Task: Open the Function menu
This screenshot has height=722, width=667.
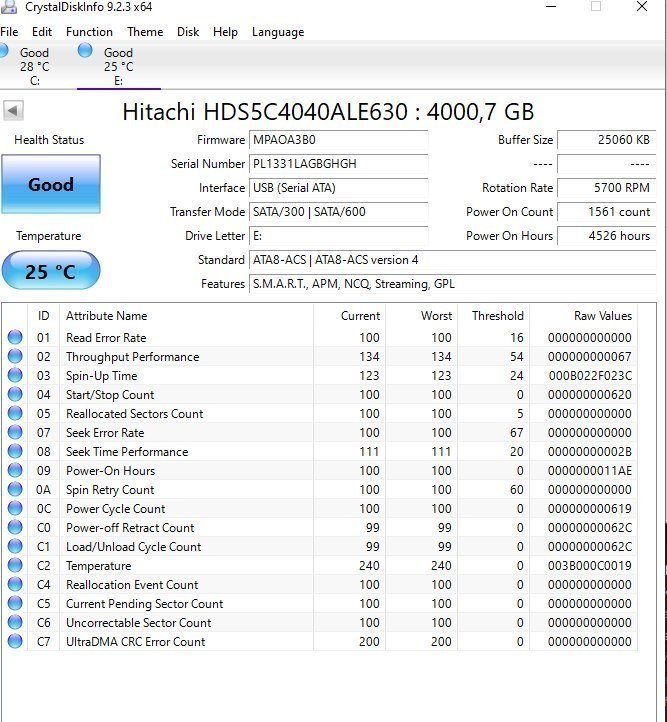Action: pos(89,32)
